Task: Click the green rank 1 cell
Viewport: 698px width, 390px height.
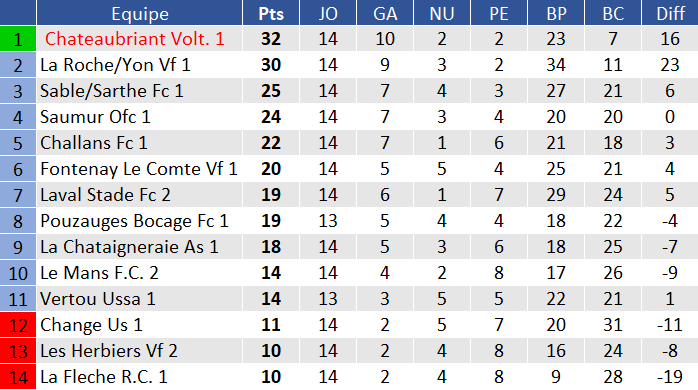Action: (18, 39)
